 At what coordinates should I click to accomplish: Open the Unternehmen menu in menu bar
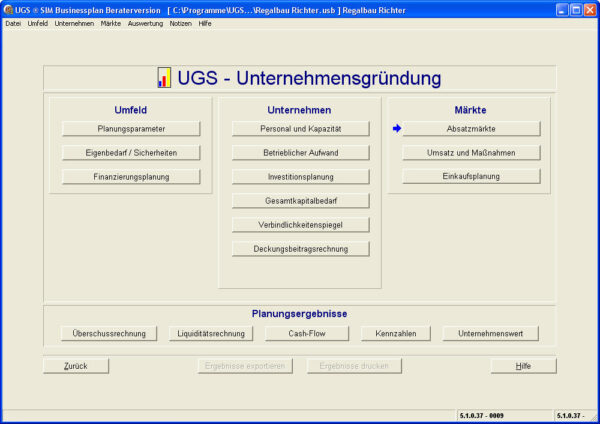74,23
